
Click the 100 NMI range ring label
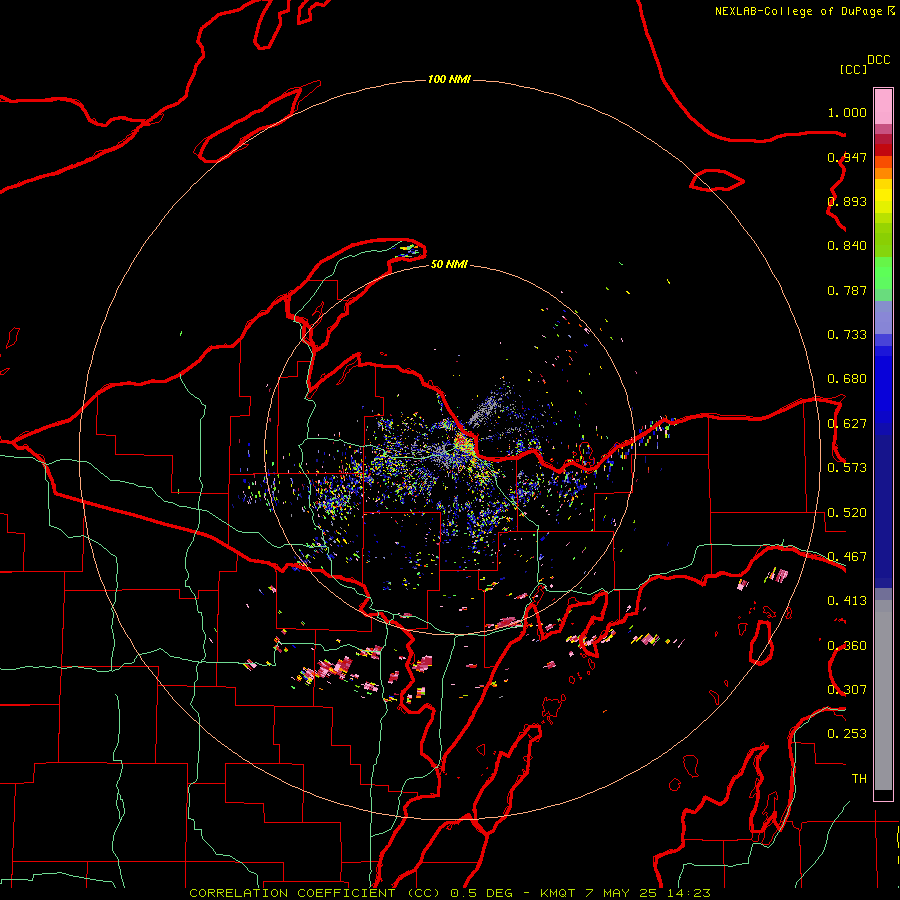(449, 79)
